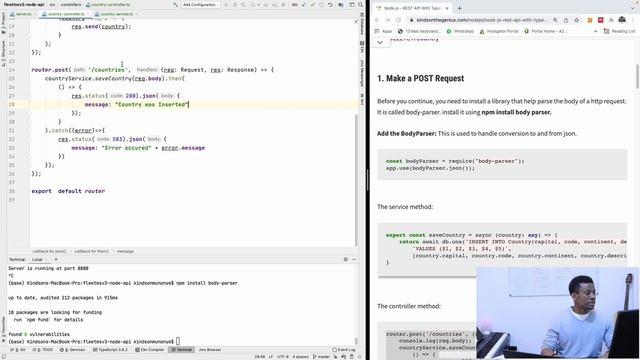Add a new terminal session tab

pyautogui.click(x=56, y=259)
